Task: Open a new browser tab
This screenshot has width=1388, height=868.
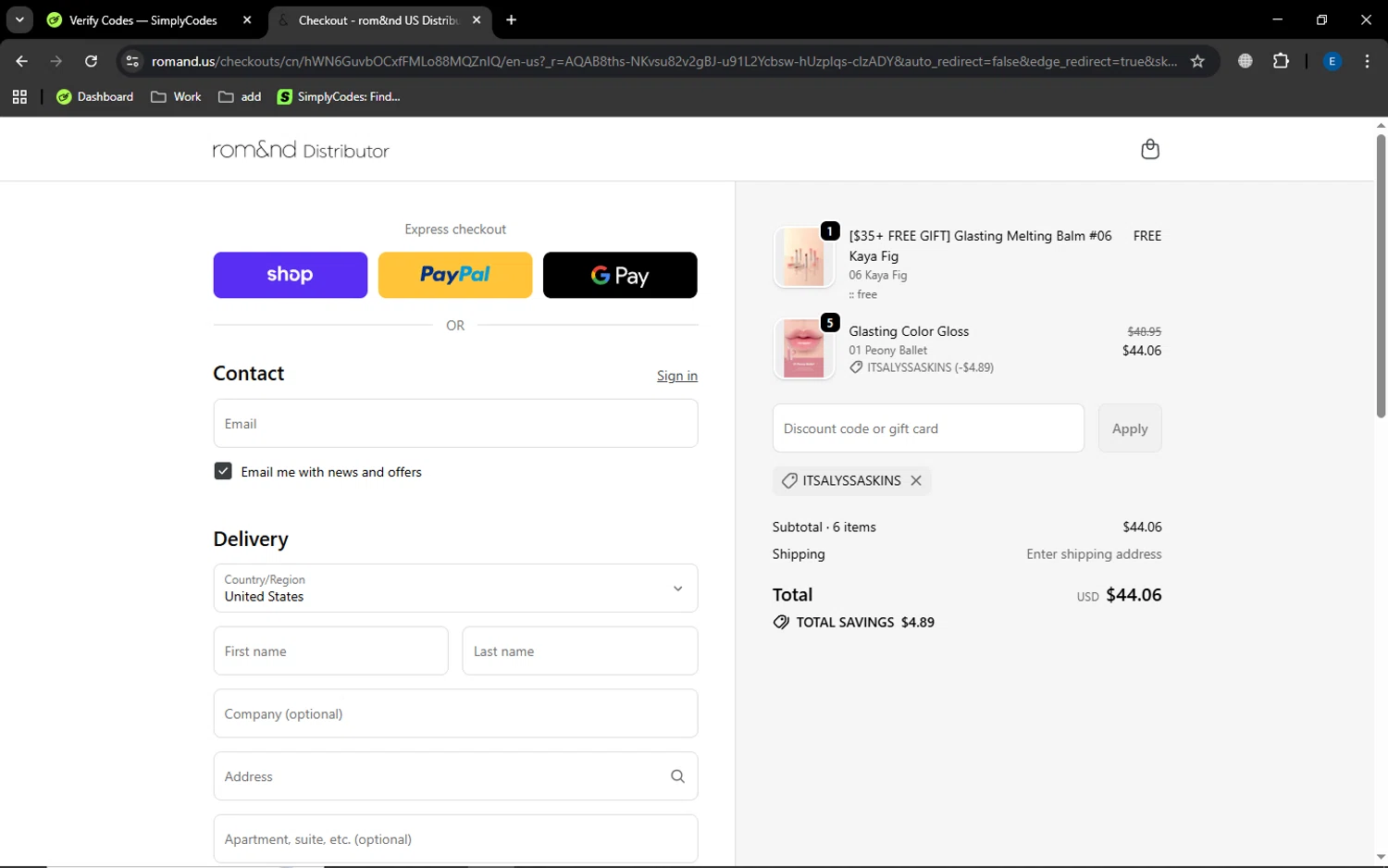Action: [x=511, y=19]
